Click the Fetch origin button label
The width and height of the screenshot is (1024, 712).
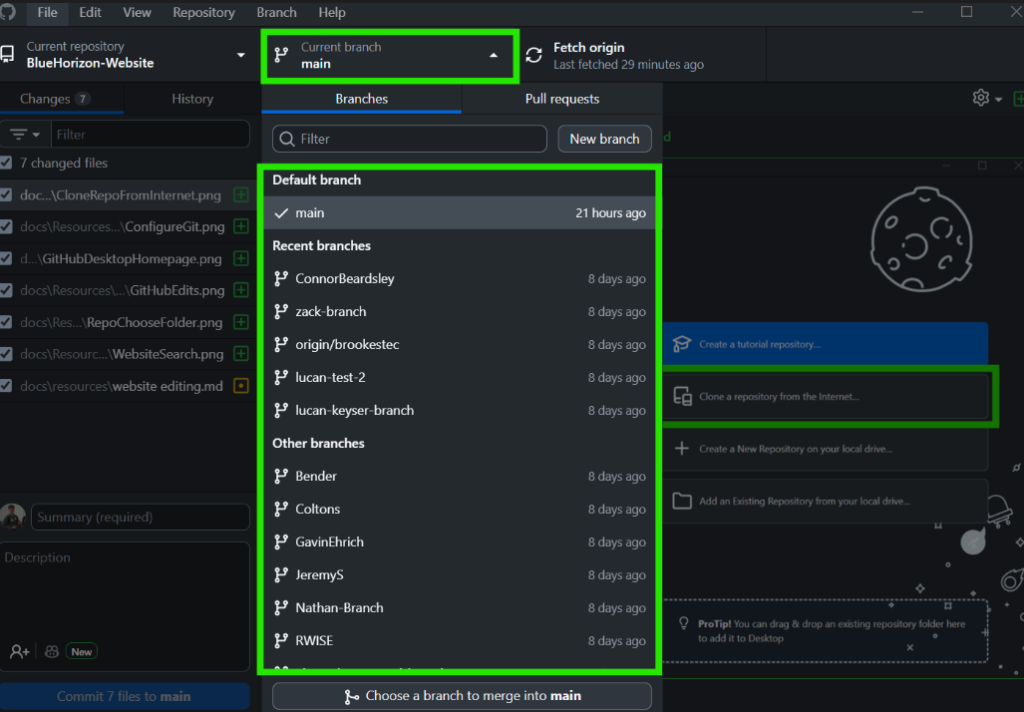pos(588,48)
